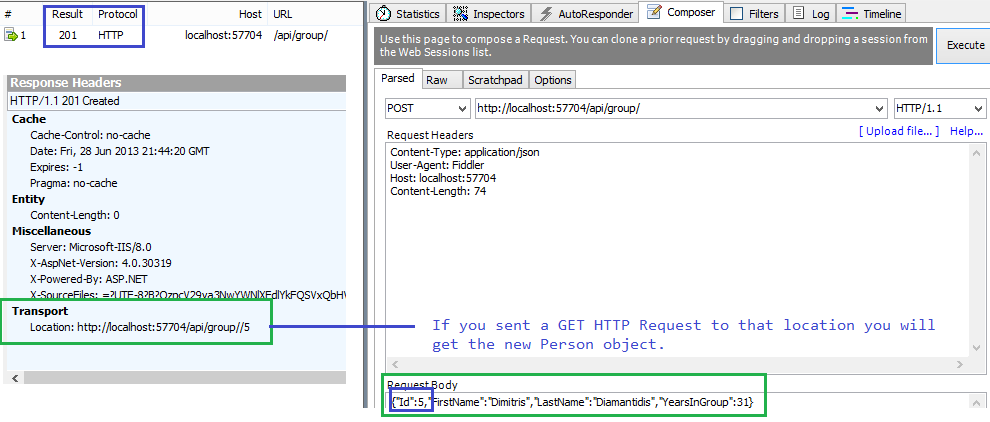Select the Options tab in Composer

coord(552,80)
